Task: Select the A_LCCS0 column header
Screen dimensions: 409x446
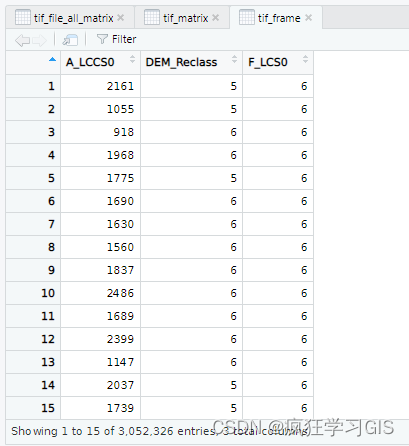Action: tap(90, 62)
